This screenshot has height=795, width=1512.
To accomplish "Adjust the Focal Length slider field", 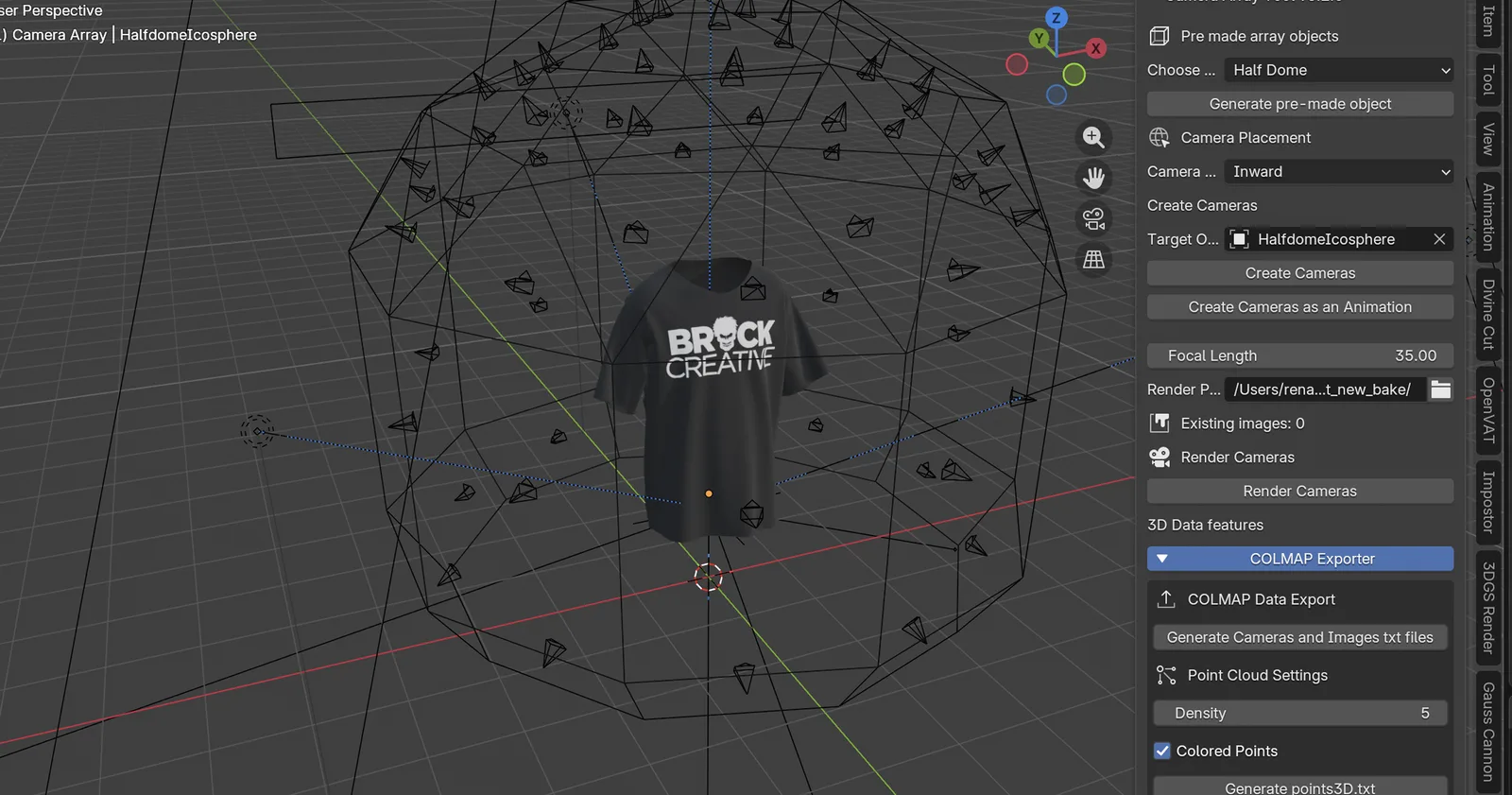I will tap(1300, 355).
